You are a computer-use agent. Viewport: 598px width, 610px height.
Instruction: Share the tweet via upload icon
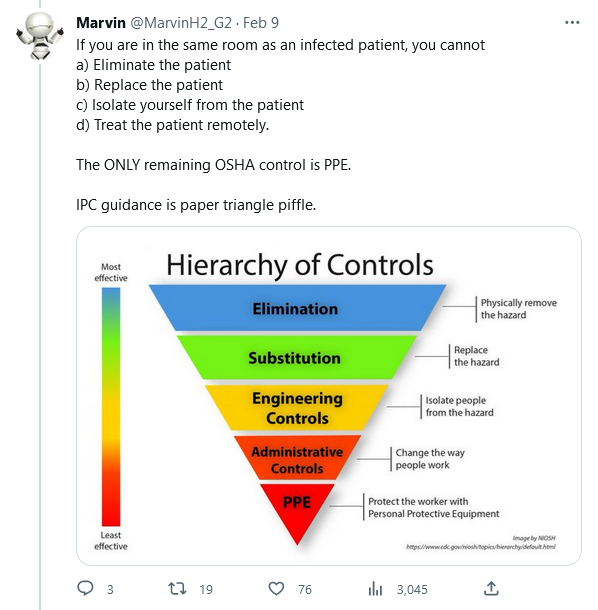click(491, 588)
